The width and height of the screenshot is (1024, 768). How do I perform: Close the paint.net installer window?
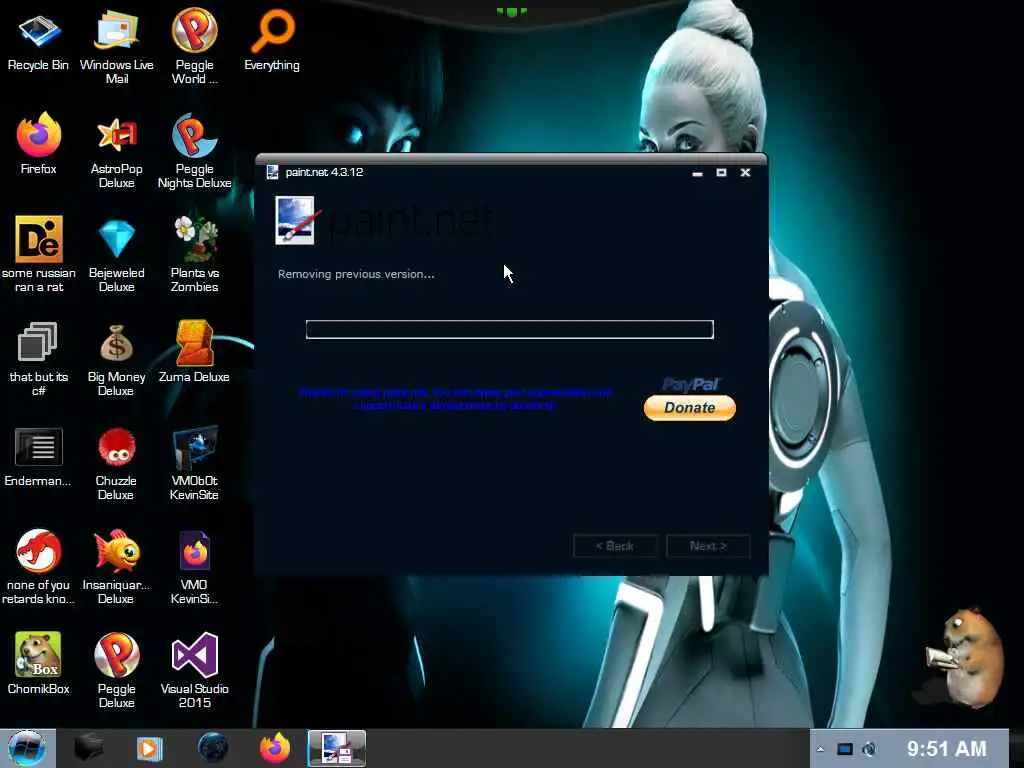pos(745,172)
